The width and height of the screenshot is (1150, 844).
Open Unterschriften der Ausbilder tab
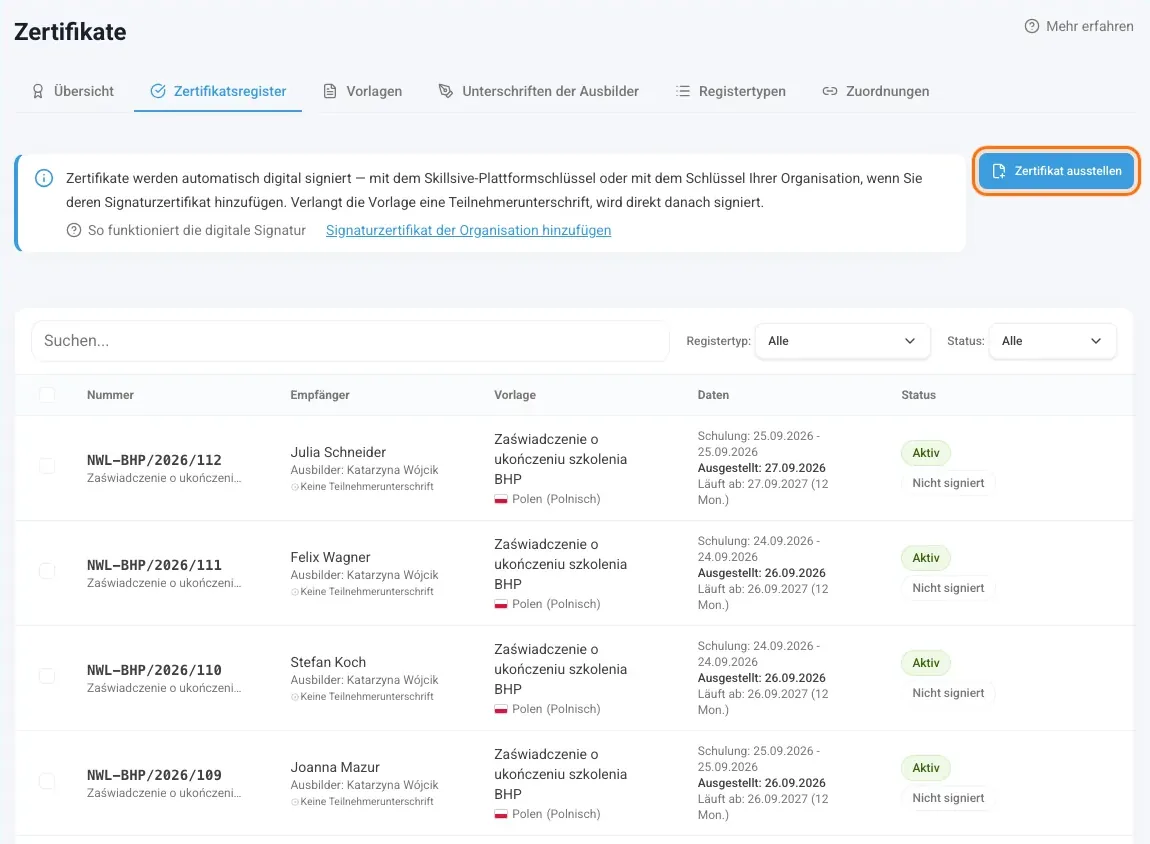pos(538,91)
